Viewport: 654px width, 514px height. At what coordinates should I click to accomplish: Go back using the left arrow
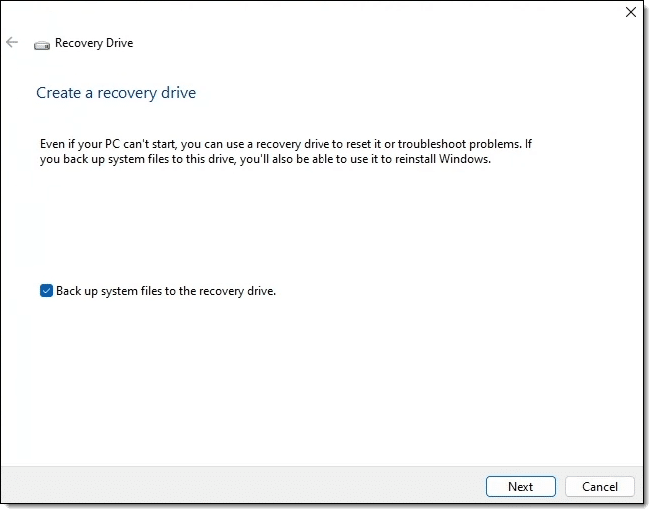(x=12, y=42)
